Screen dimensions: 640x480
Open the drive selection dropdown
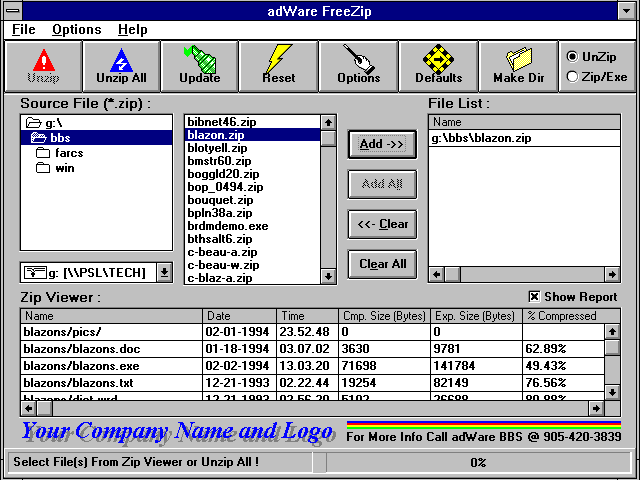164,273
